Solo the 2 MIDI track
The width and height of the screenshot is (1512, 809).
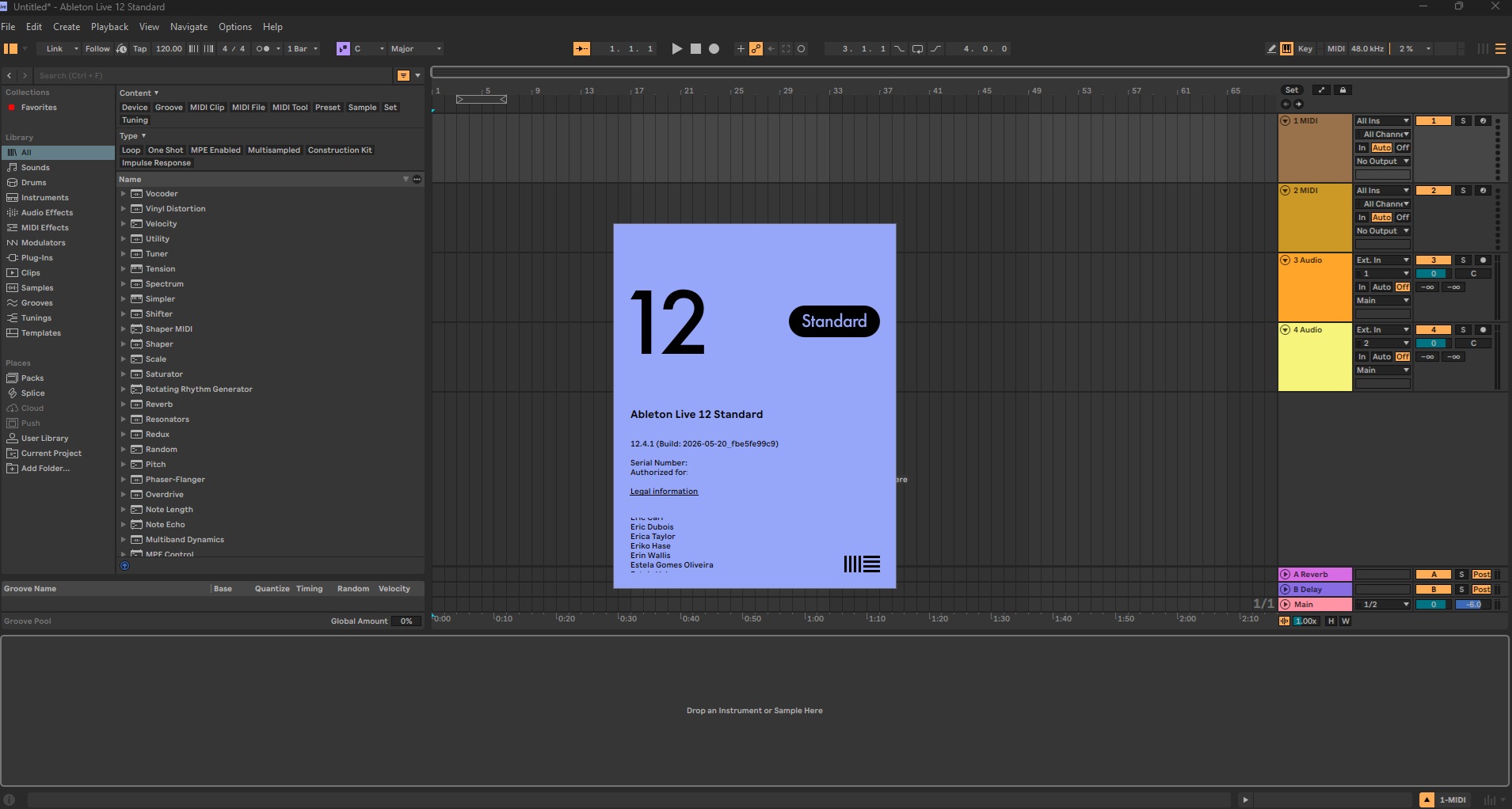[1463, 191]
